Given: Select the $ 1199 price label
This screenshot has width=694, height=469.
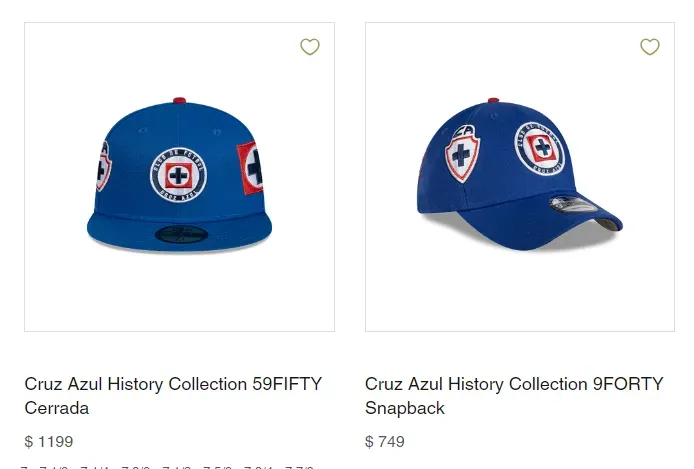Looking at the screenshot, I should coord(49,441).
